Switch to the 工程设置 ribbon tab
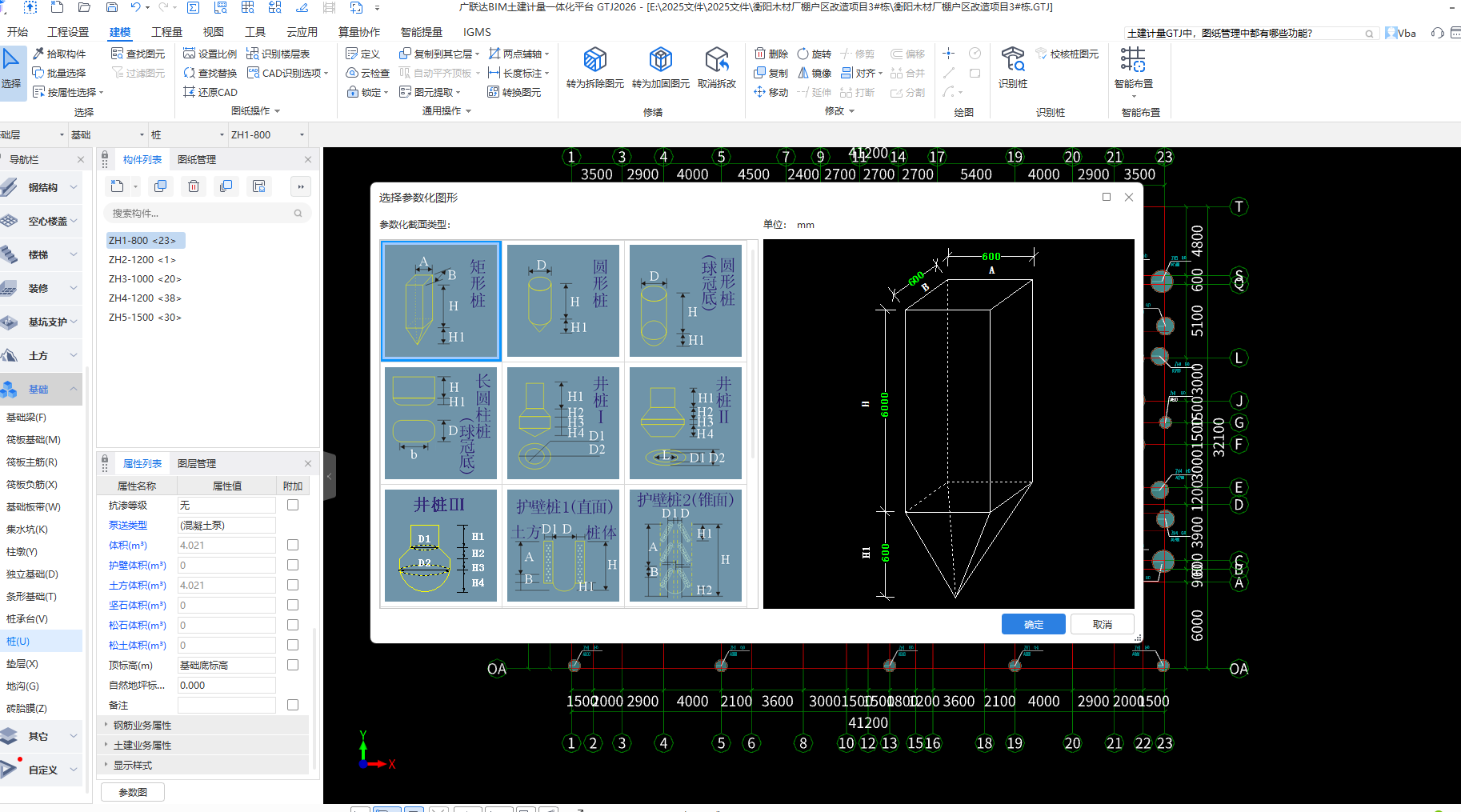 68,32
